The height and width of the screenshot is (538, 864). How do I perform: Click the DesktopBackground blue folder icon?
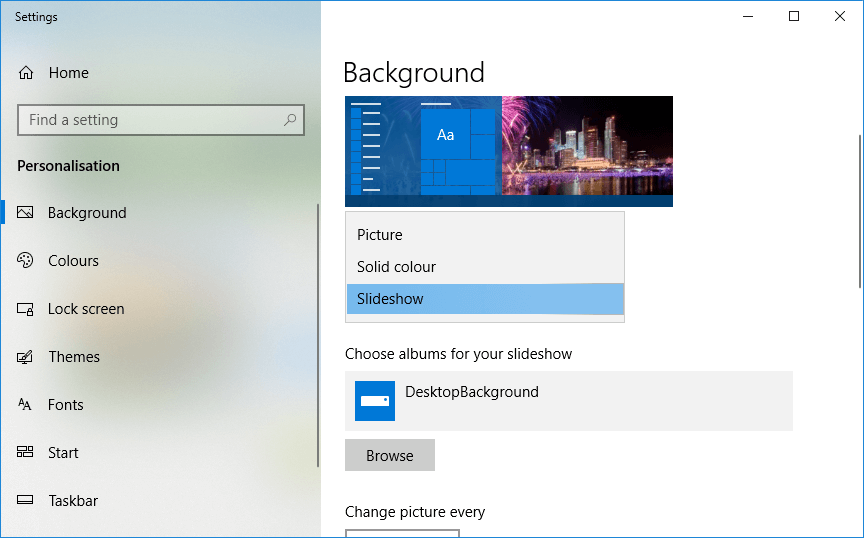(375, 401)
